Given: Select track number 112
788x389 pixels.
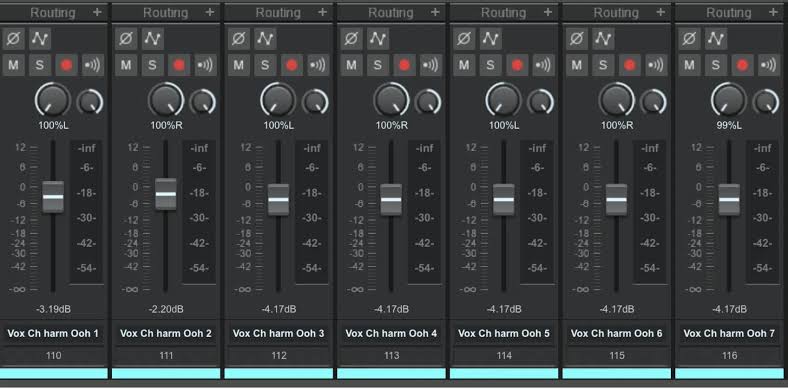Looking at the screenshot, I should pos(278,356).
